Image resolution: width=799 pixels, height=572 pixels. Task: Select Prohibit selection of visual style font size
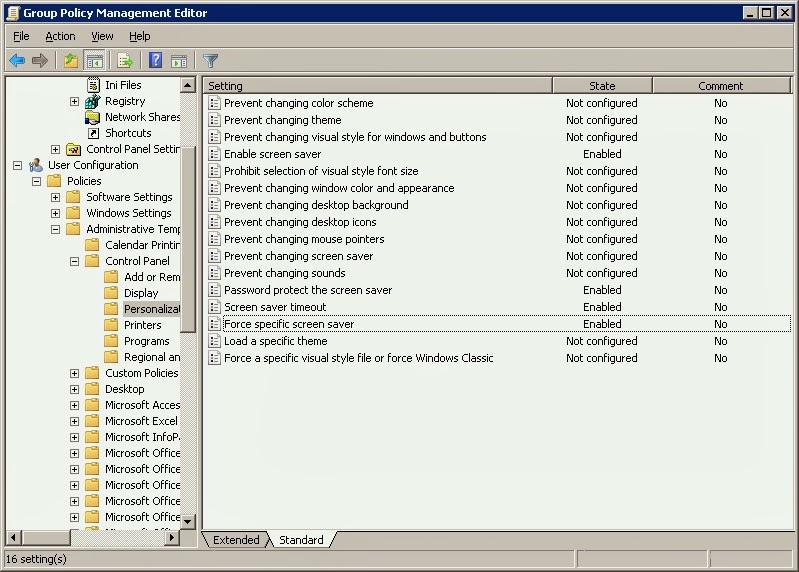pos(321,171)
